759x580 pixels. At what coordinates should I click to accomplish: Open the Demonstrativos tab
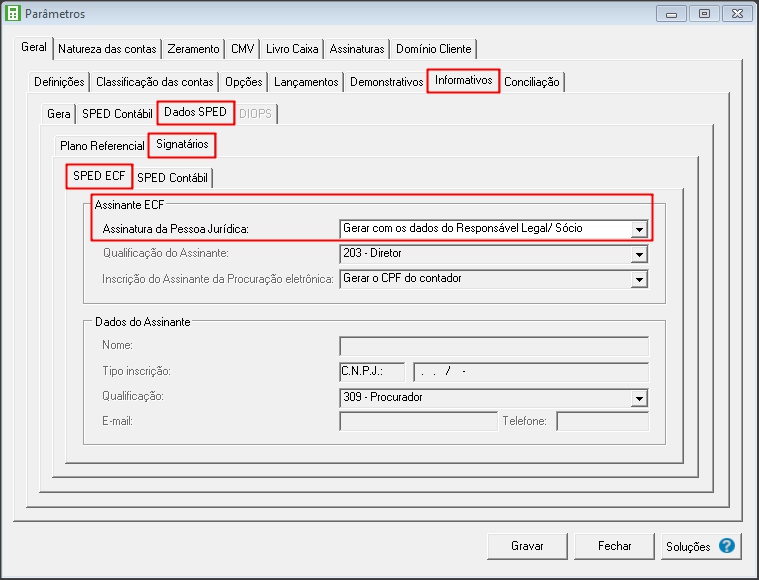click(x=386, y=82)
